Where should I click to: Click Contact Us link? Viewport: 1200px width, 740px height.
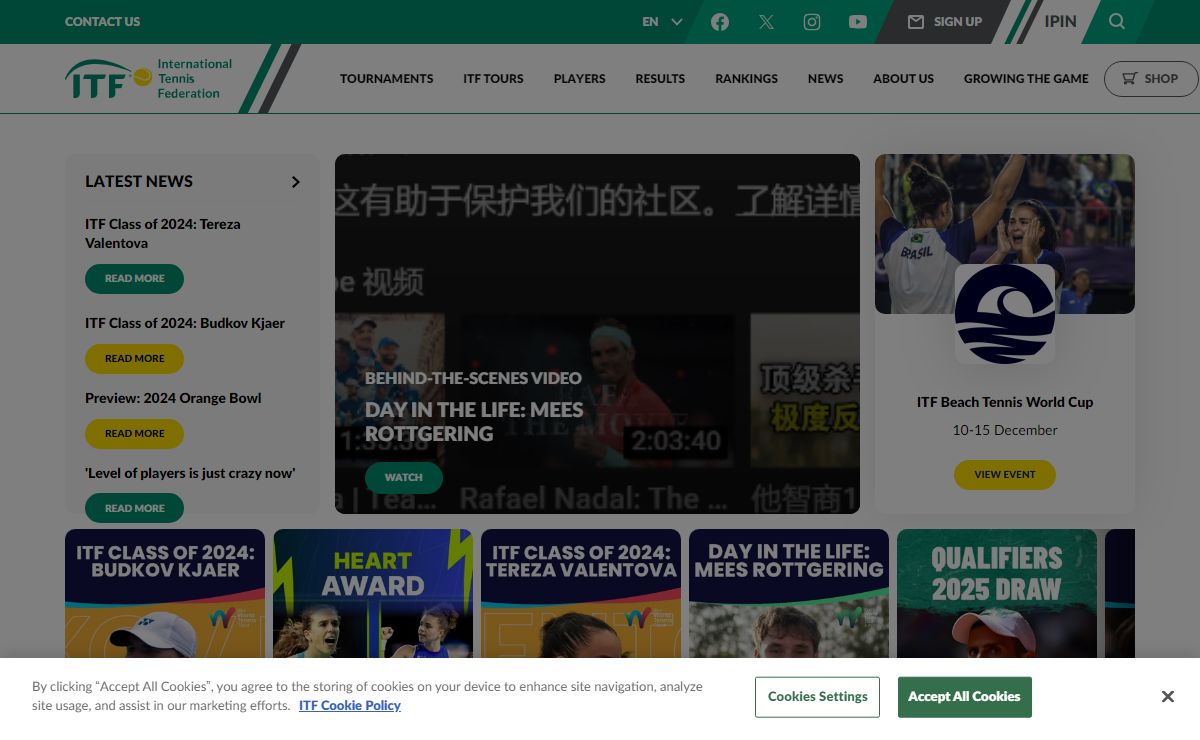pyautogui.click(x=102, y=21)
